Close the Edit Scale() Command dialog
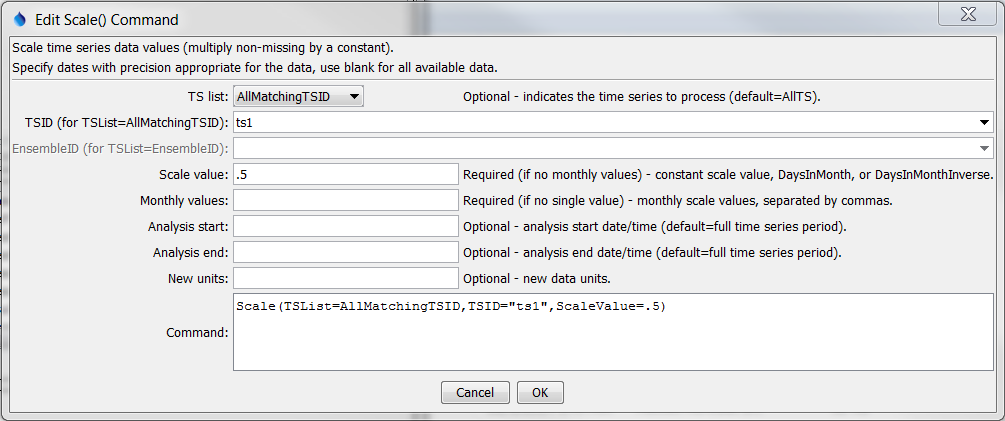Viewport: 1005px width, 421px height. [x=968, y=17]
